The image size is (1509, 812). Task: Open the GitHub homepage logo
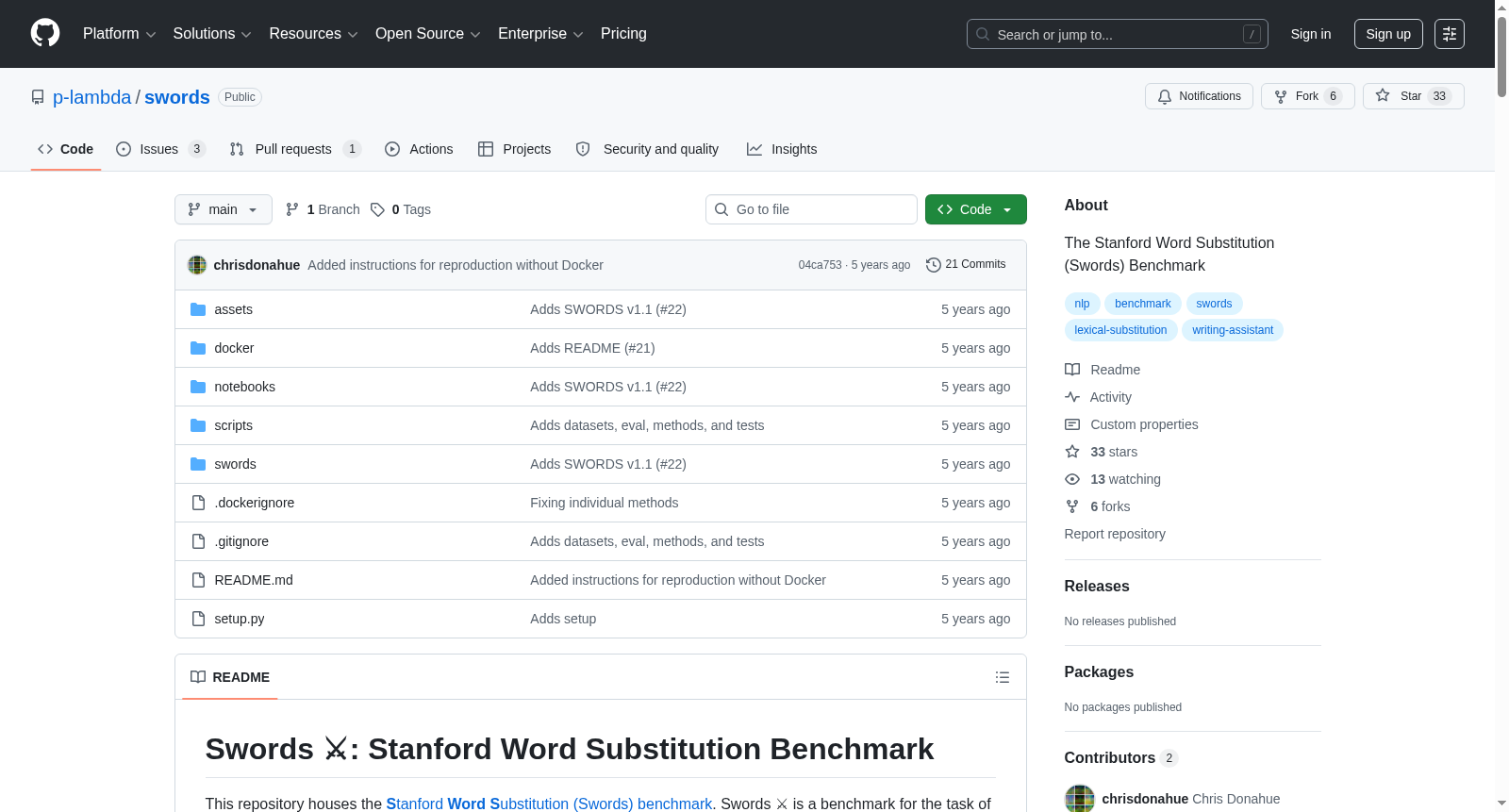pos(45,33)
